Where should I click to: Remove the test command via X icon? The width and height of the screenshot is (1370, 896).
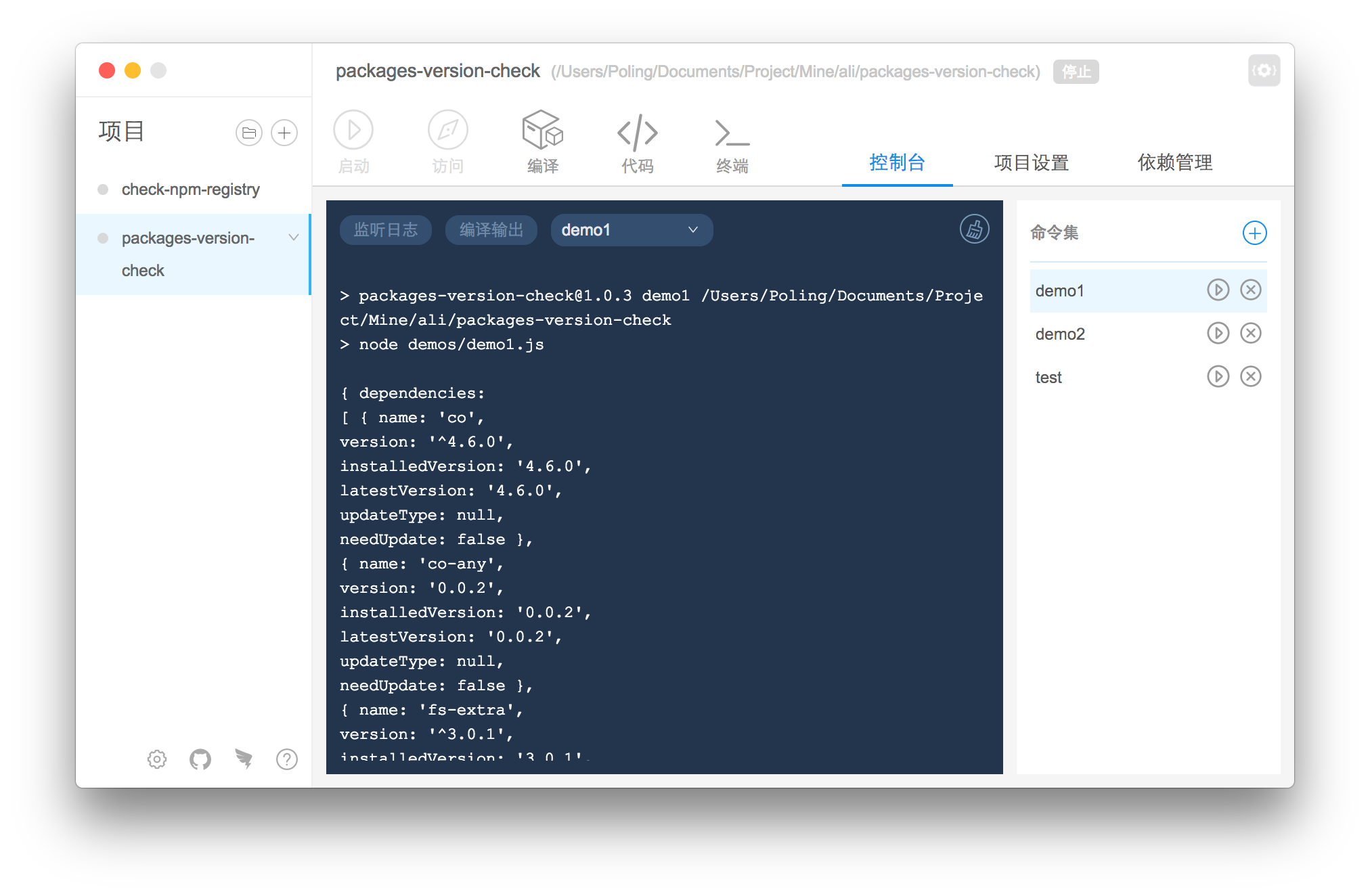pos(1250,377)
